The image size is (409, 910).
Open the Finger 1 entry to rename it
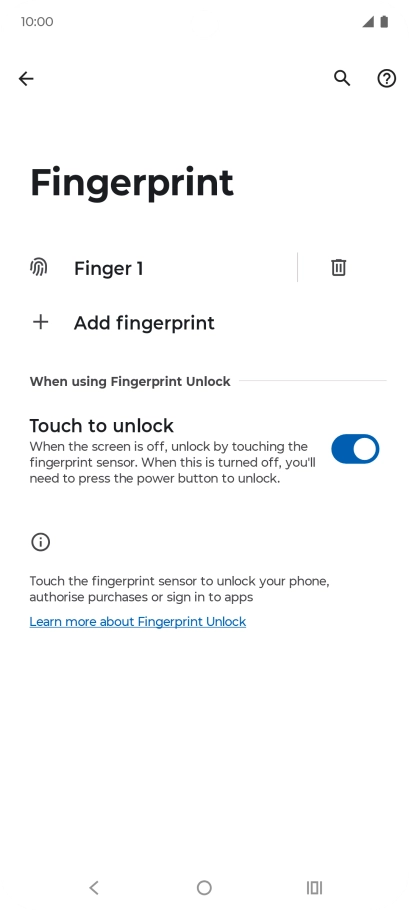162,268
